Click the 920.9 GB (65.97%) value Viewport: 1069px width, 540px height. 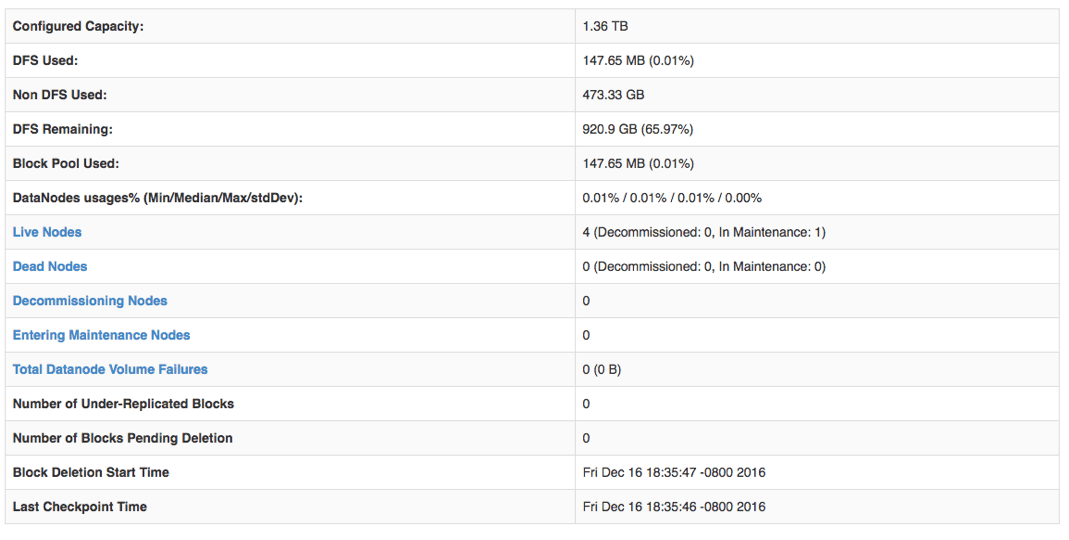(x=638, y=129)
